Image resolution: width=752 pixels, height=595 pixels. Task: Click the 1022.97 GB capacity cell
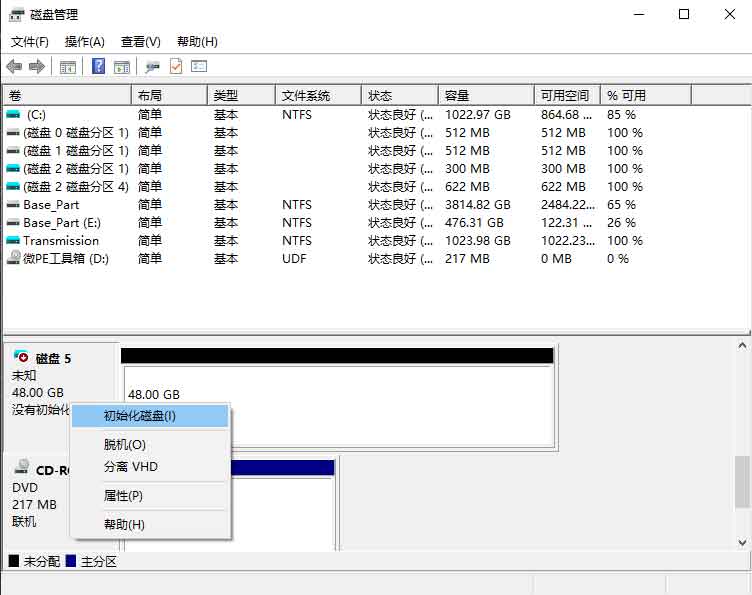[x=478, y=115]
